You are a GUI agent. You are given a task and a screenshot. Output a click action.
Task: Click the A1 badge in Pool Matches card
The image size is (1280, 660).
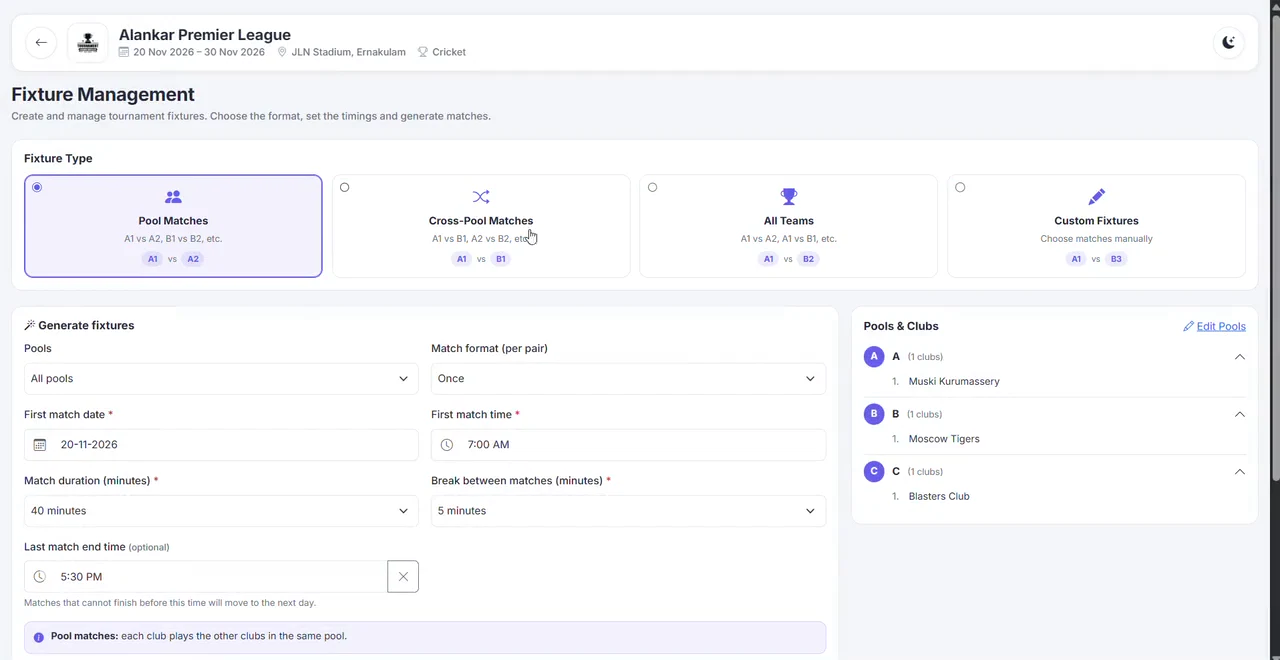(x=153, y=259)
